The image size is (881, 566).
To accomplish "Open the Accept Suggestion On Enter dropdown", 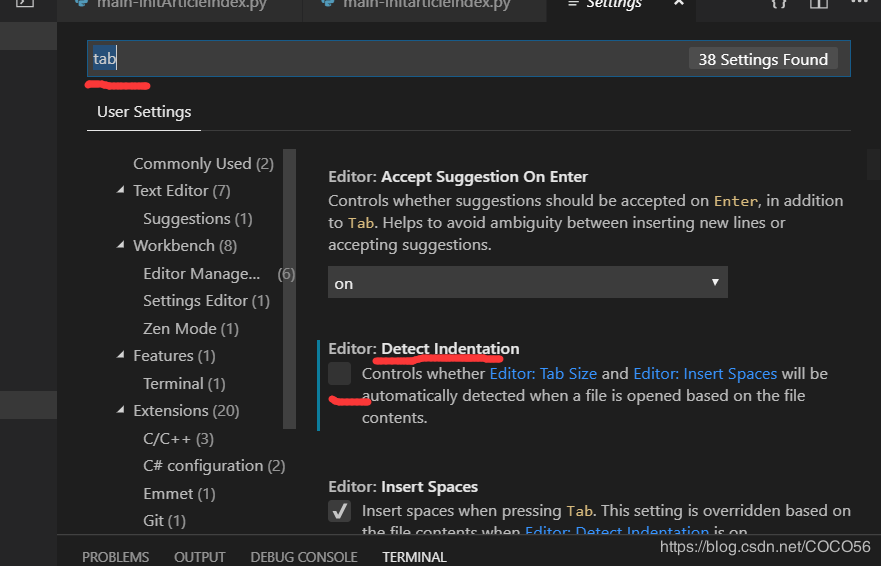I will 527,283.
